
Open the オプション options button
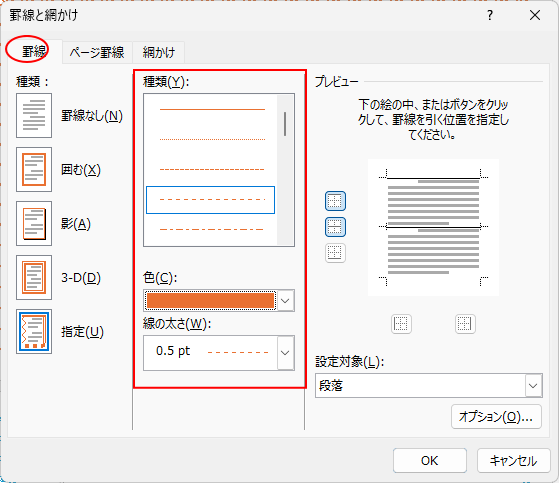[496, 416]
